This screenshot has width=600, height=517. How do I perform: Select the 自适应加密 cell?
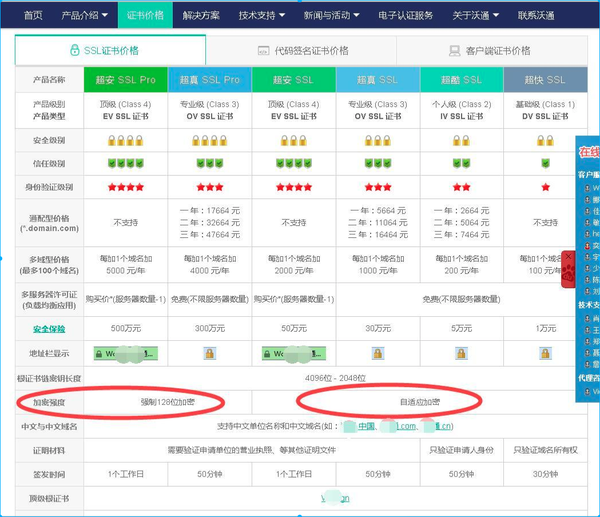(419, 402)
